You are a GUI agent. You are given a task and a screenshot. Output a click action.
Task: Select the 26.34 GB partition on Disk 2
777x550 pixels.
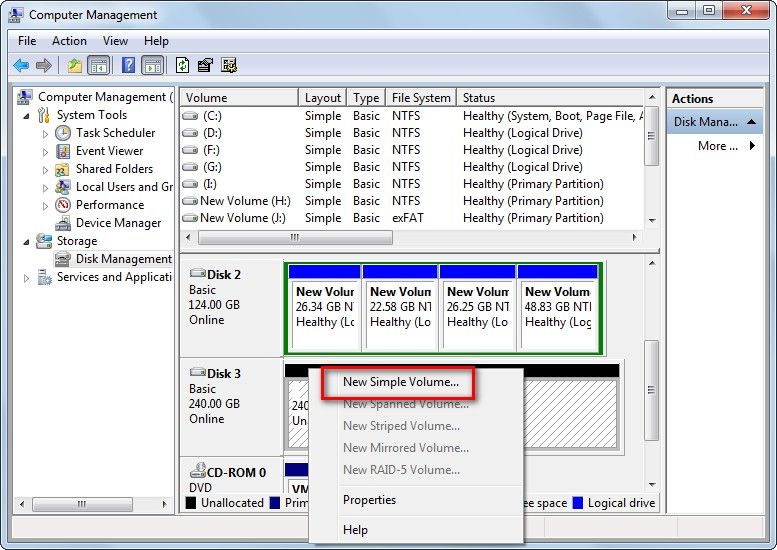coord(325,308)
